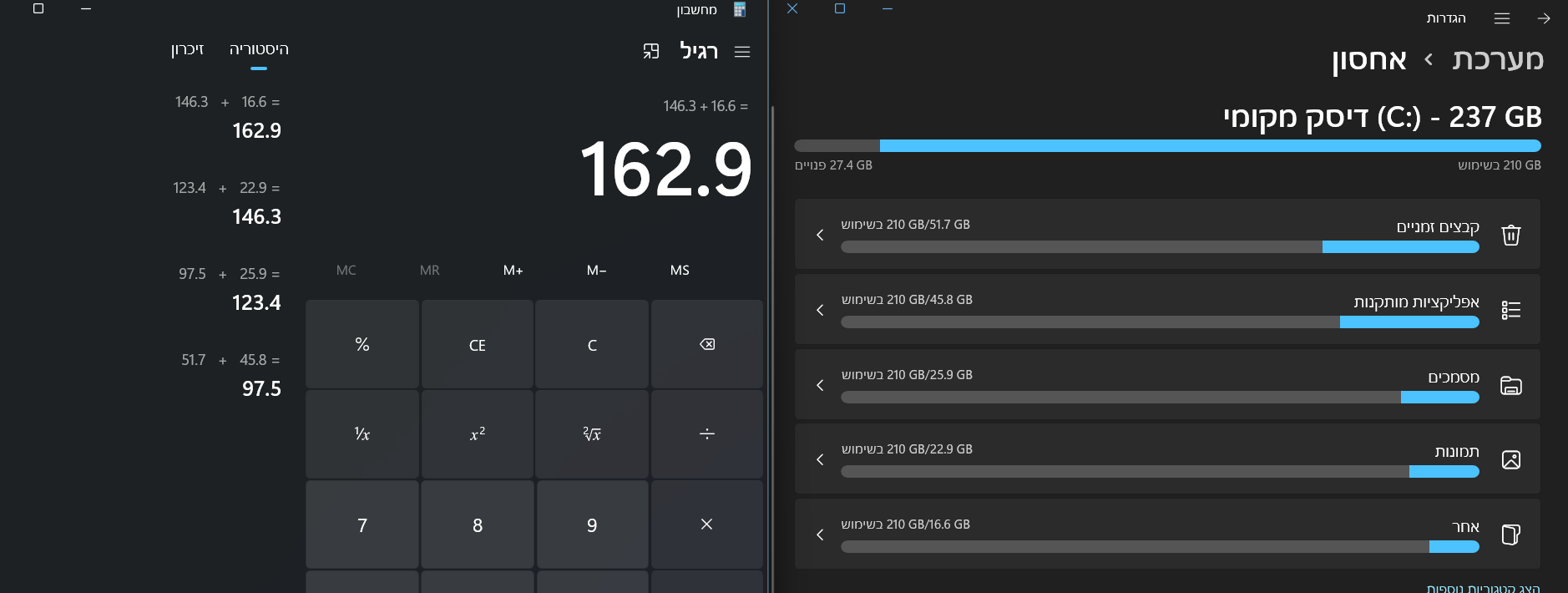Click the reciprocal 1/x key
This screenshot has width=1568, height=593.
pos(362,434)
